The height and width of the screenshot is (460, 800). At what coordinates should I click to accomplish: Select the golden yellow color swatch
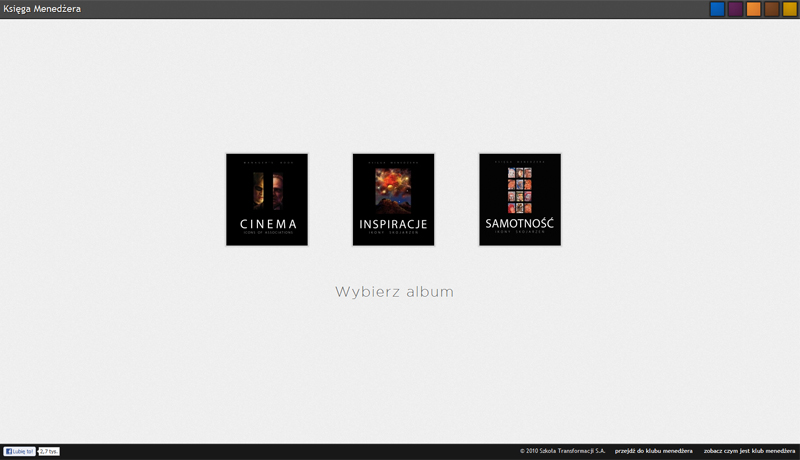pyautogui.click(x=790, y=9)
